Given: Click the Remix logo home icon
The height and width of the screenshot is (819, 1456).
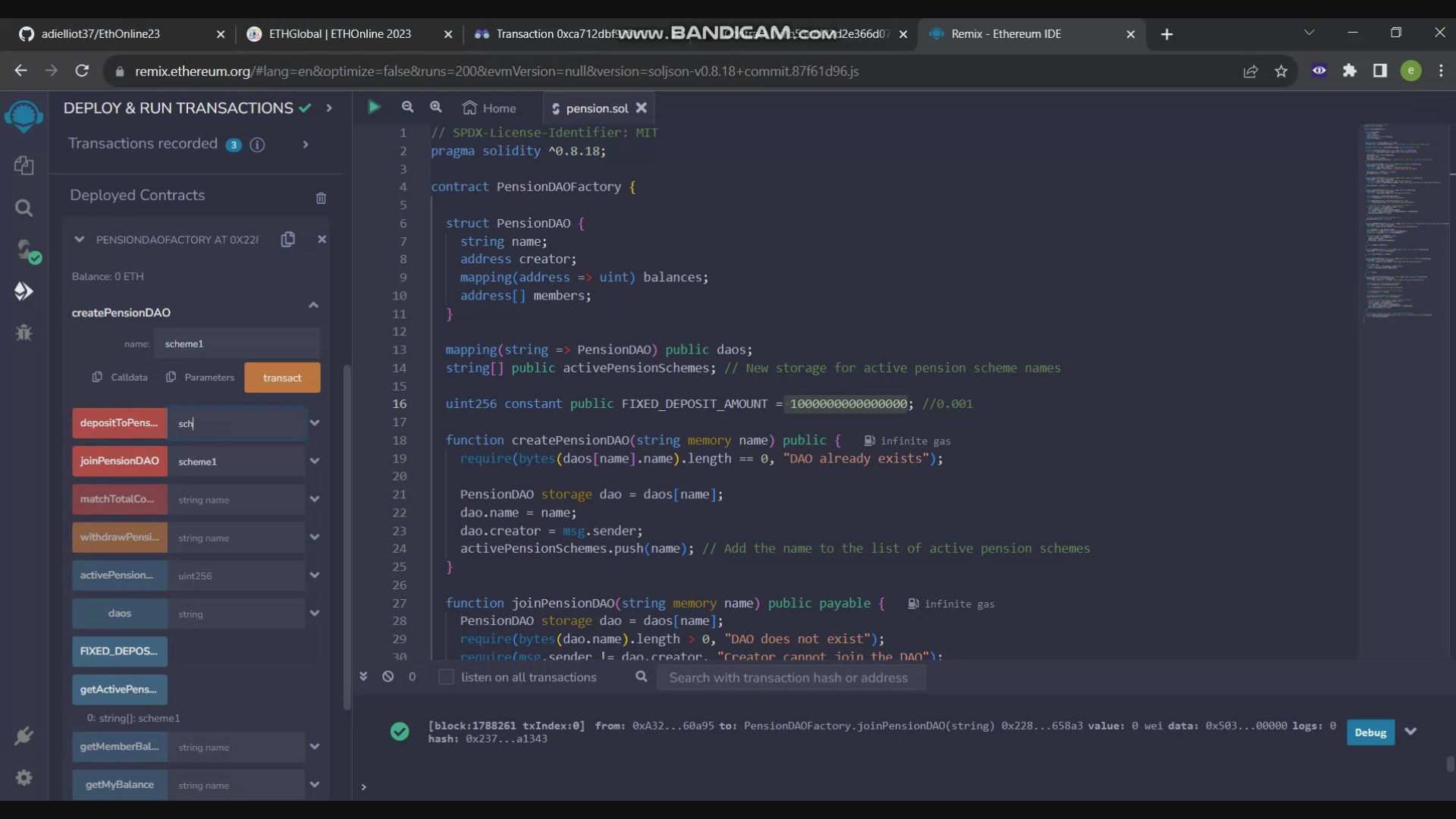Looking at the screenshot, I should coord(24,117).
